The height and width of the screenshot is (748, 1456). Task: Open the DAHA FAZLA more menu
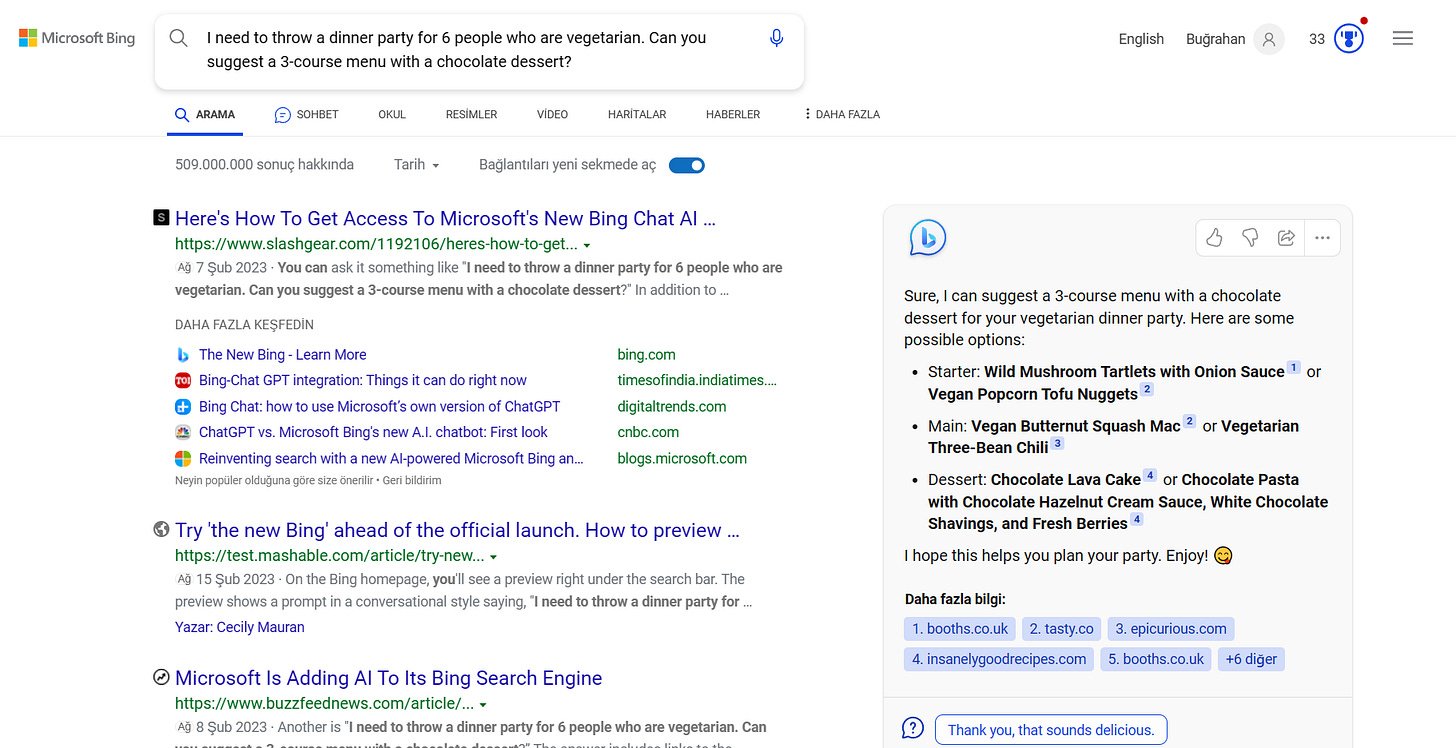coord(842,114)
